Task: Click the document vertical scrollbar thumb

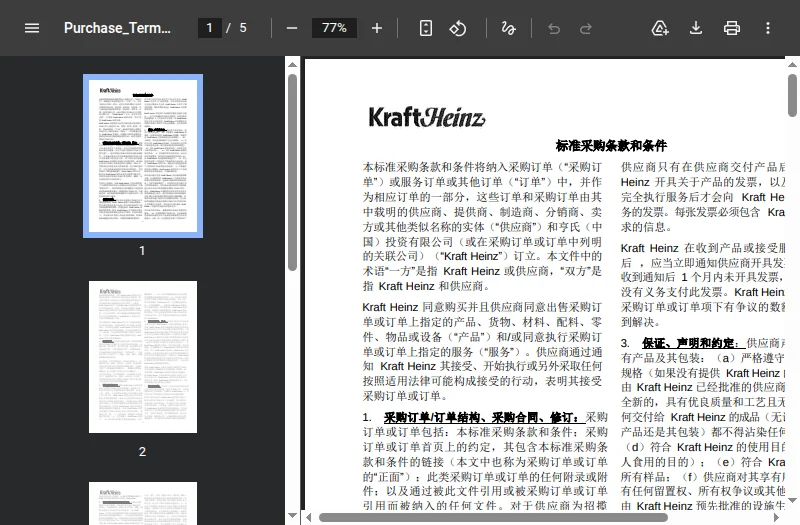Action: point(792,95)
